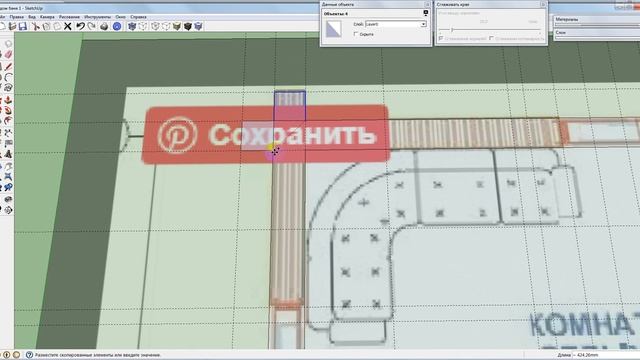The width and height of the screenshot is (640, 360).
Task: Open the Инструменты menu
Action: (98, 17)
